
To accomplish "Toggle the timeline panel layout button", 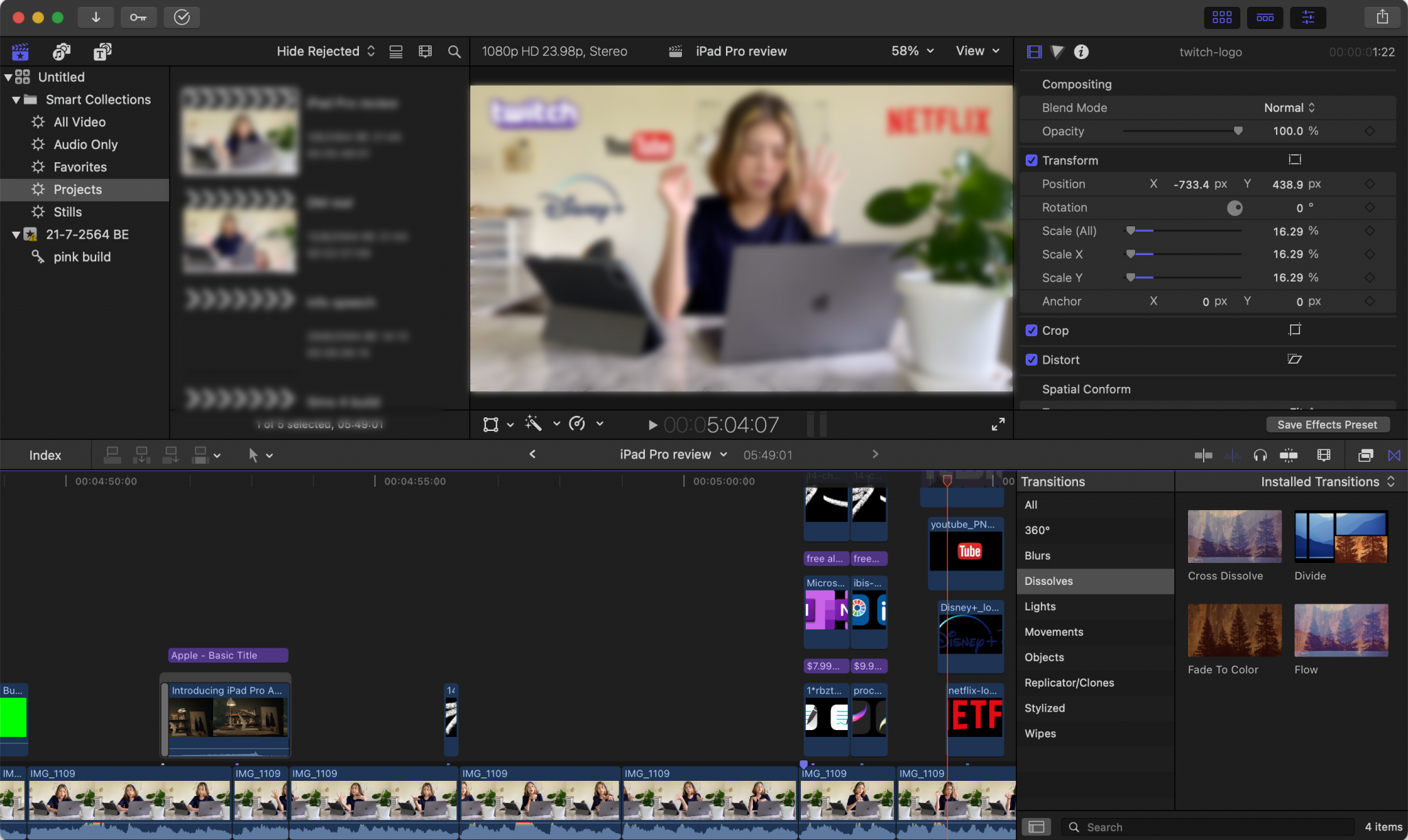I will pyautogui.click(x=1265, y=17).
